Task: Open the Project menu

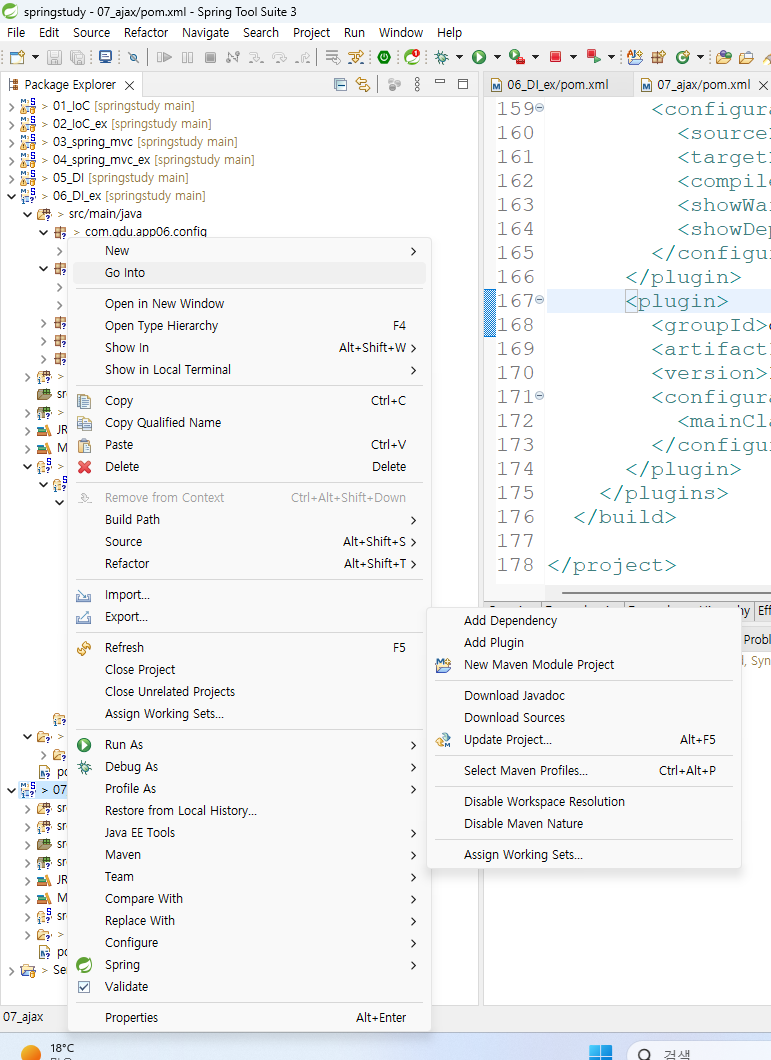Action: pyautogui.click(x=311, y=32)
